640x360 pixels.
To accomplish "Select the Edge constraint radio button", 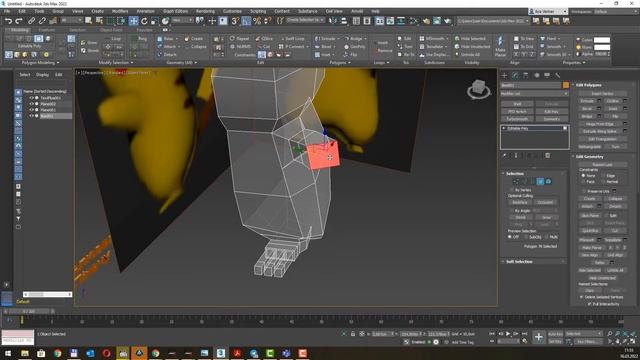I will [x=603, y=176].
